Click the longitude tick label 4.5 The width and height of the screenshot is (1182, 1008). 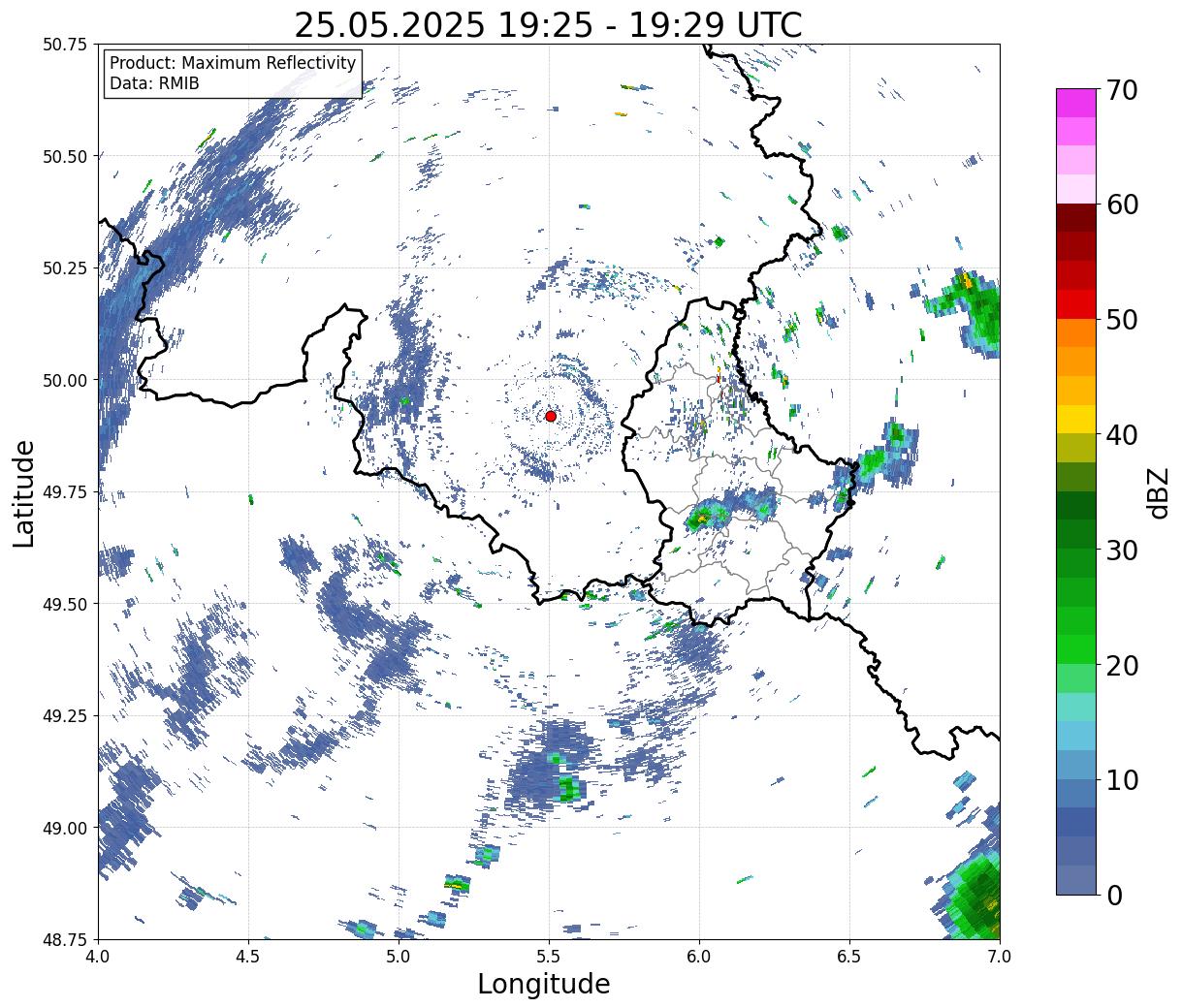click(x=248, y=957)
